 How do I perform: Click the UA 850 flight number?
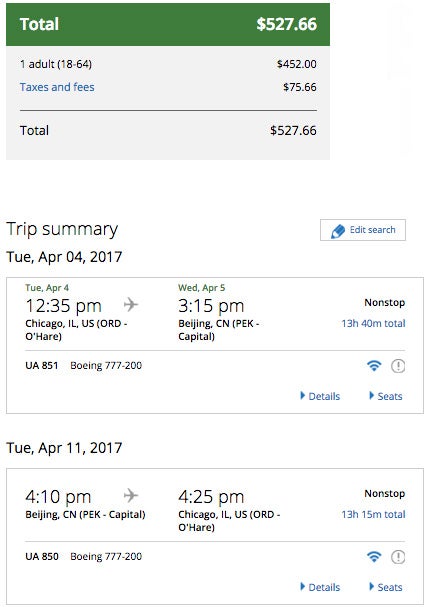pos(42,556)
